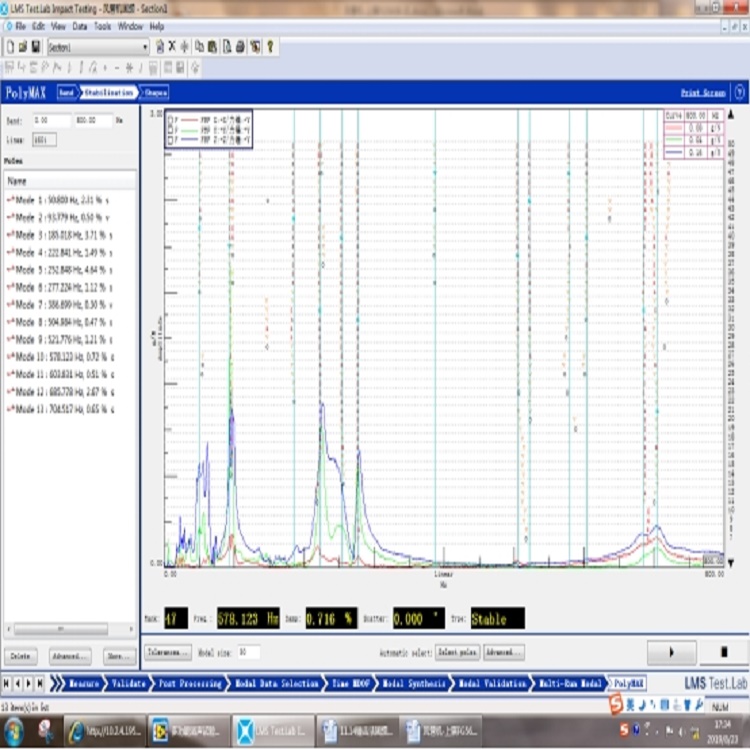
Task: Switch to the Band step tab
Action: 66,92
